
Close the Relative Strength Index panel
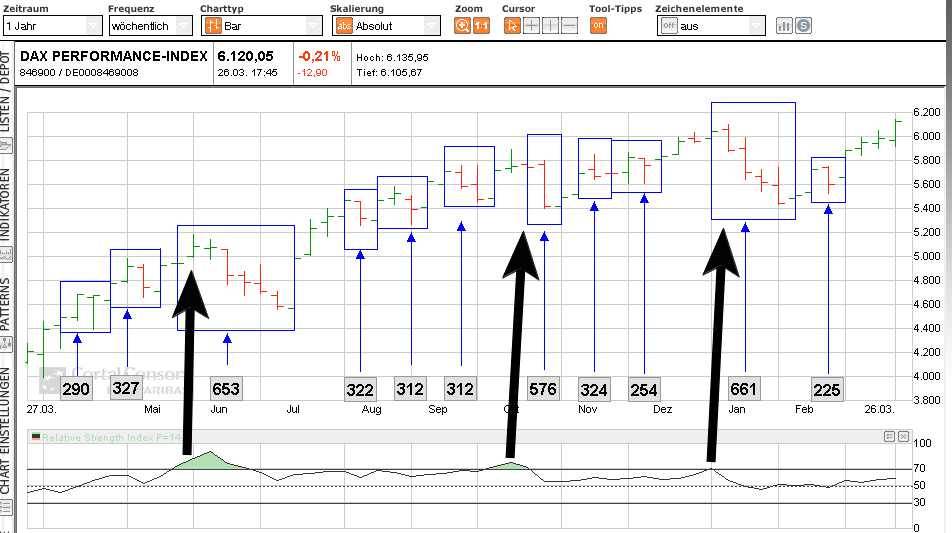click(903, 436)
